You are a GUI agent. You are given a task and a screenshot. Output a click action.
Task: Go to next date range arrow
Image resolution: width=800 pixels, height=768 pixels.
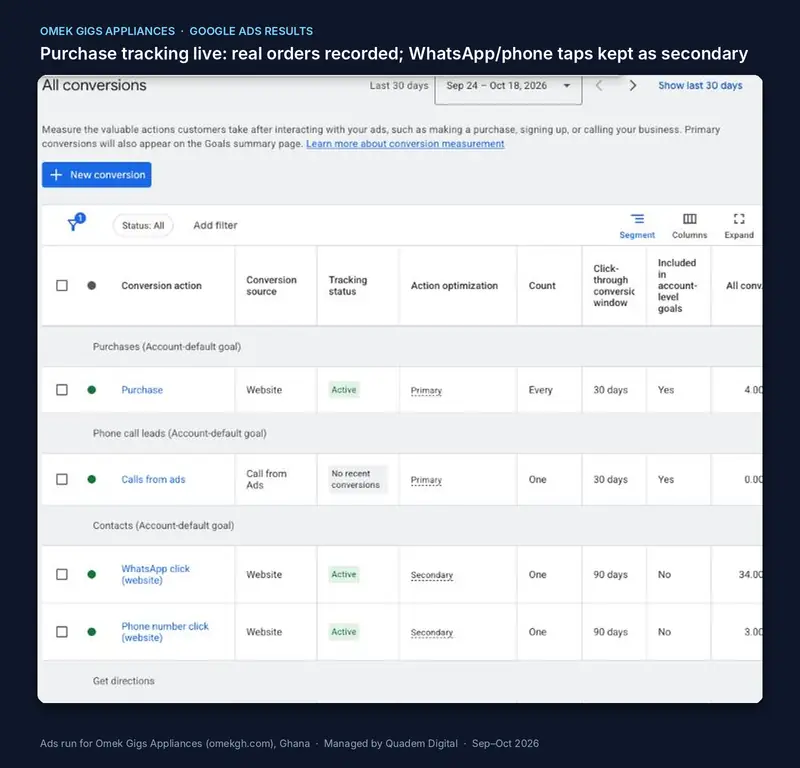[x=633, y=85]
